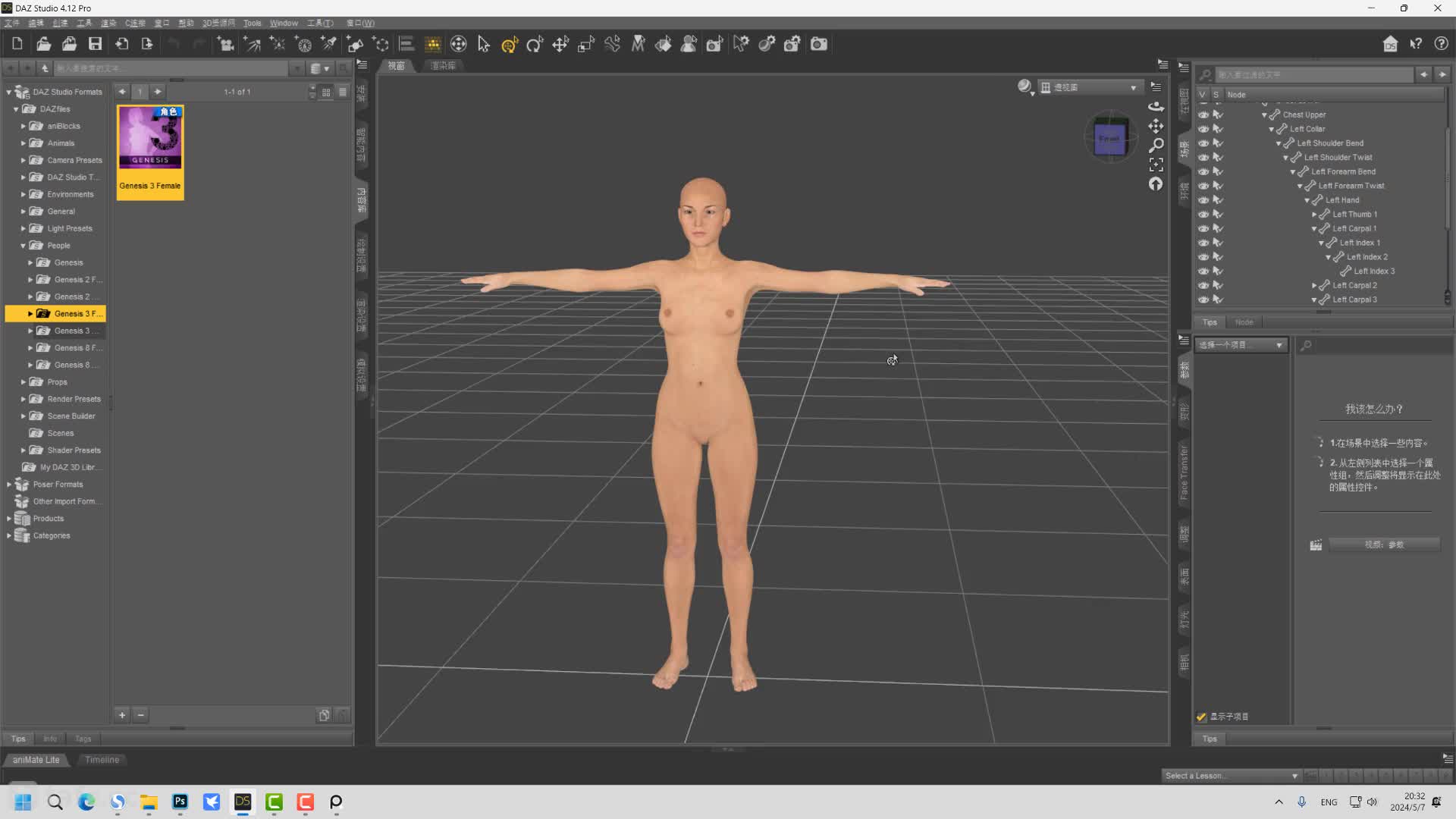Image resolution: width=1456 pixels, height=819 pixels.
Task: Open the parameter selection dropdown
Action: 1241,345
